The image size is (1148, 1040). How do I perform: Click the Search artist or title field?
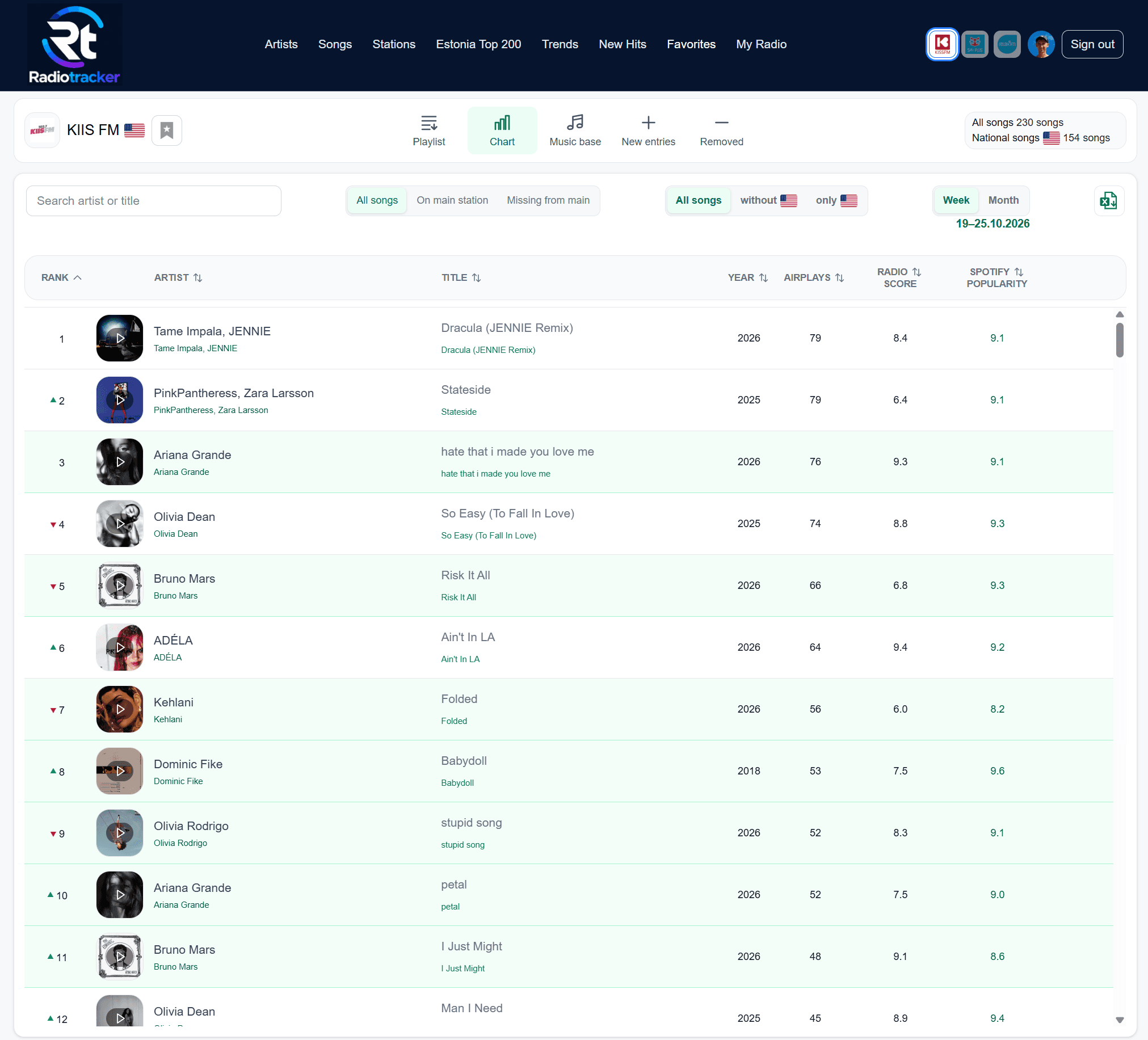coord(154,201)
